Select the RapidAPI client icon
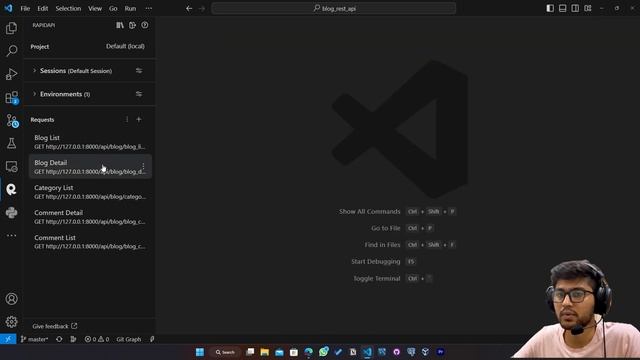The height and width of the screenshot is (360, 640). point(11,189)
